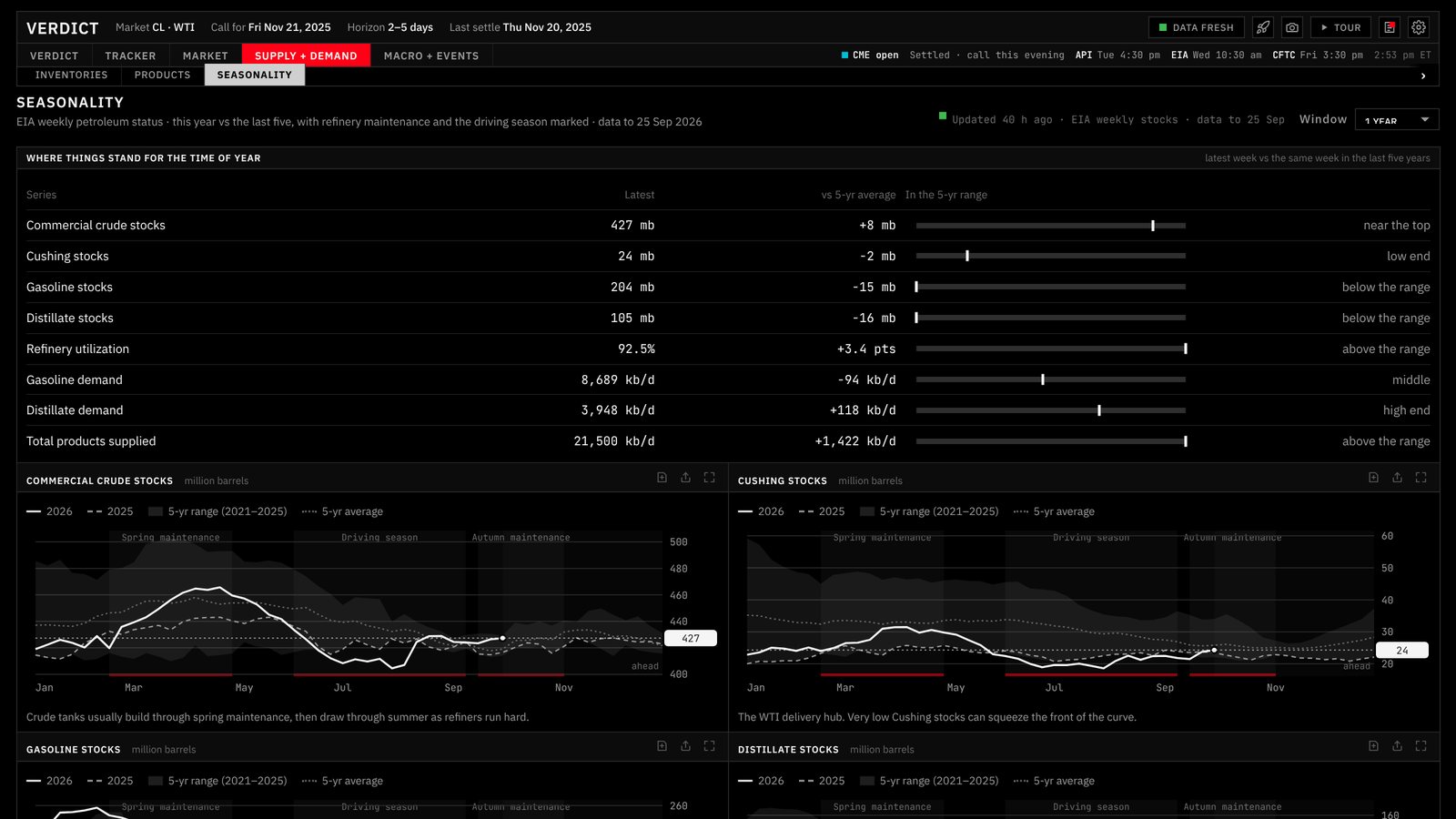Select the Total products supplied row label
The height and width of the screenshot is (819, 1456).
tap(91, 441)
